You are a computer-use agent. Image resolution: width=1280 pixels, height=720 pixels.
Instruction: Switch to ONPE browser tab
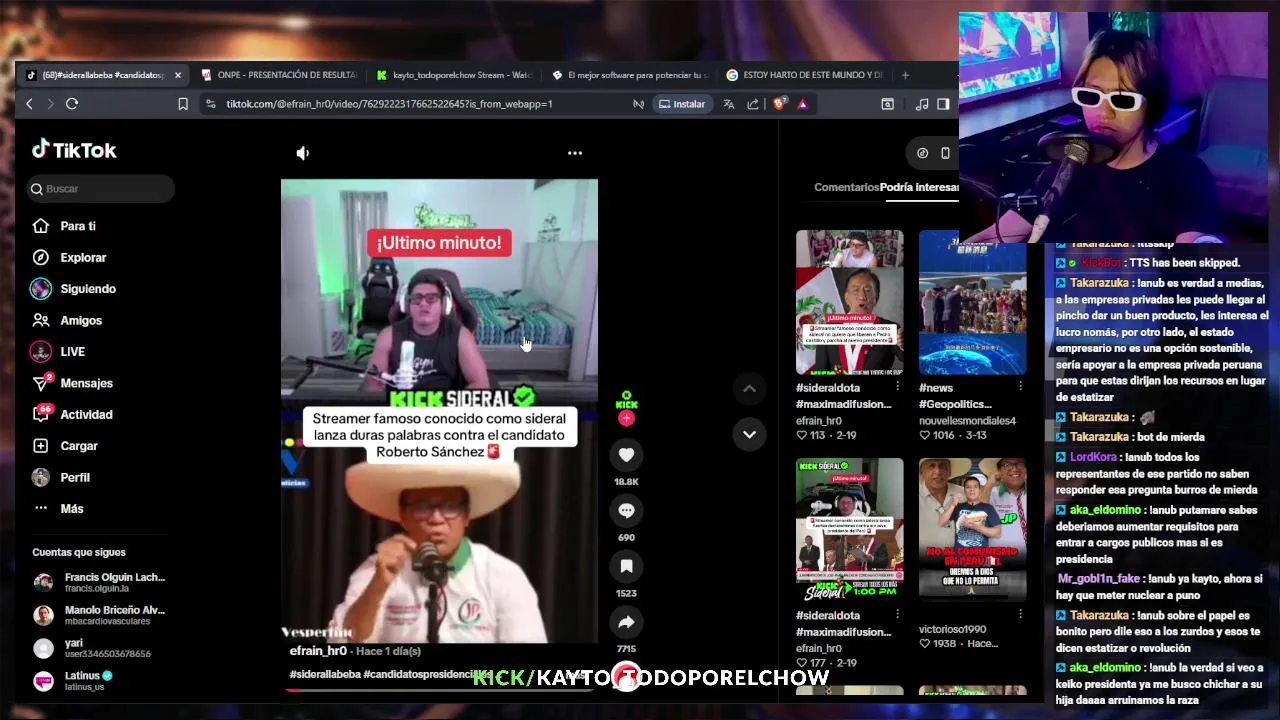coord(279,75)
